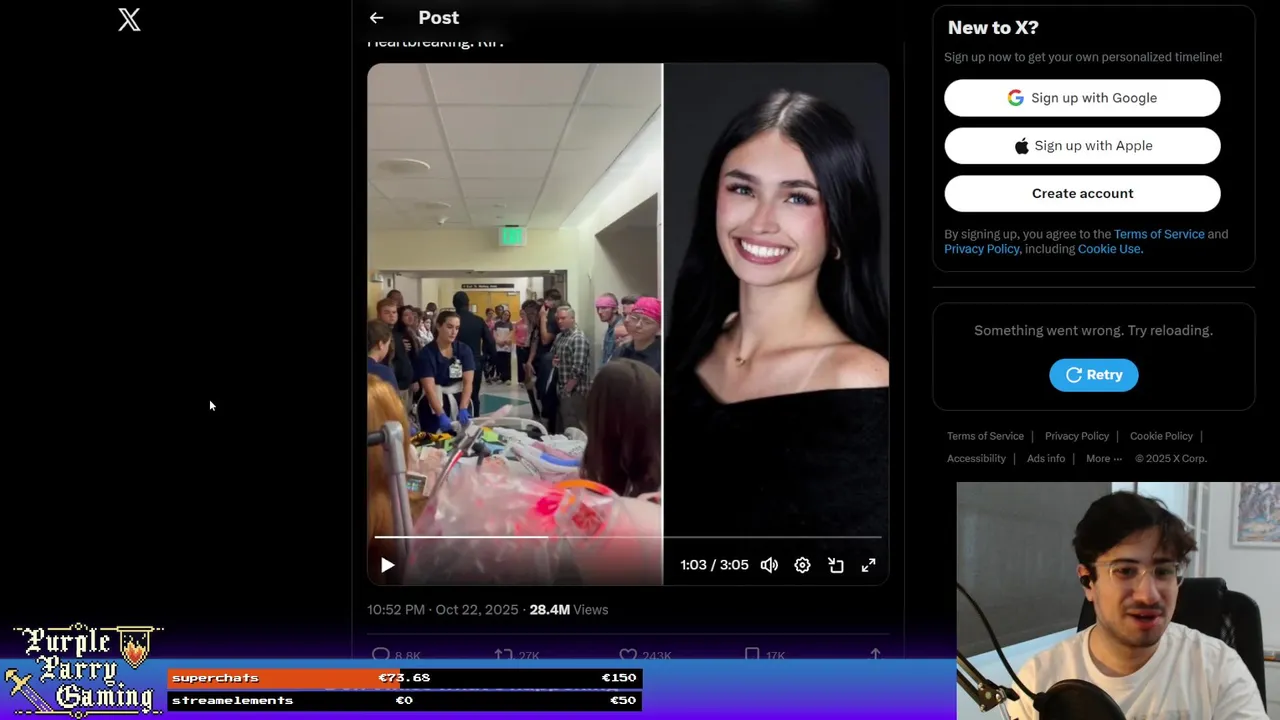1280x720 pixels.
Task: Click the streamelements goal bar
Action: [x=405, y=701]
